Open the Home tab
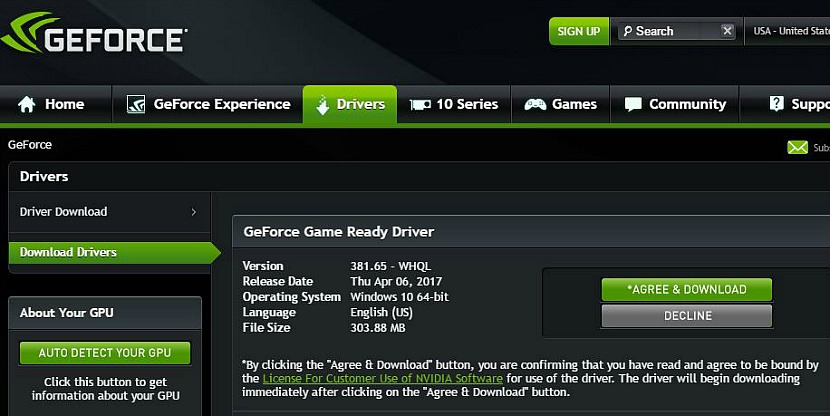This screenshot has width=830, height=416. [x=56, y=104]
